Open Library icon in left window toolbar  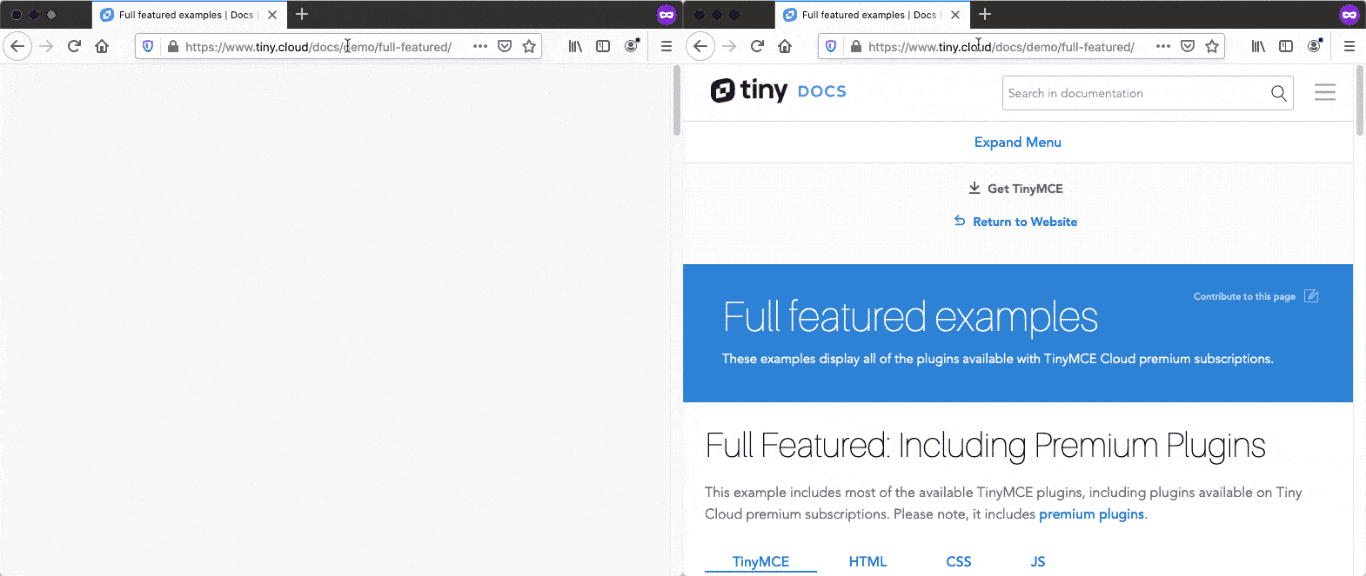(576, 46)
